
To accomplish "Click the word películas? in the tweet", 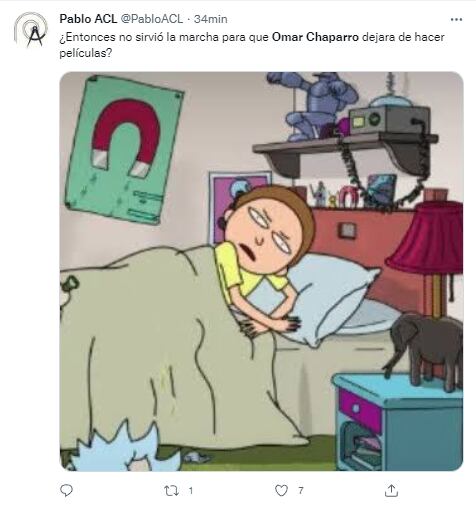I will pos(86,53).
